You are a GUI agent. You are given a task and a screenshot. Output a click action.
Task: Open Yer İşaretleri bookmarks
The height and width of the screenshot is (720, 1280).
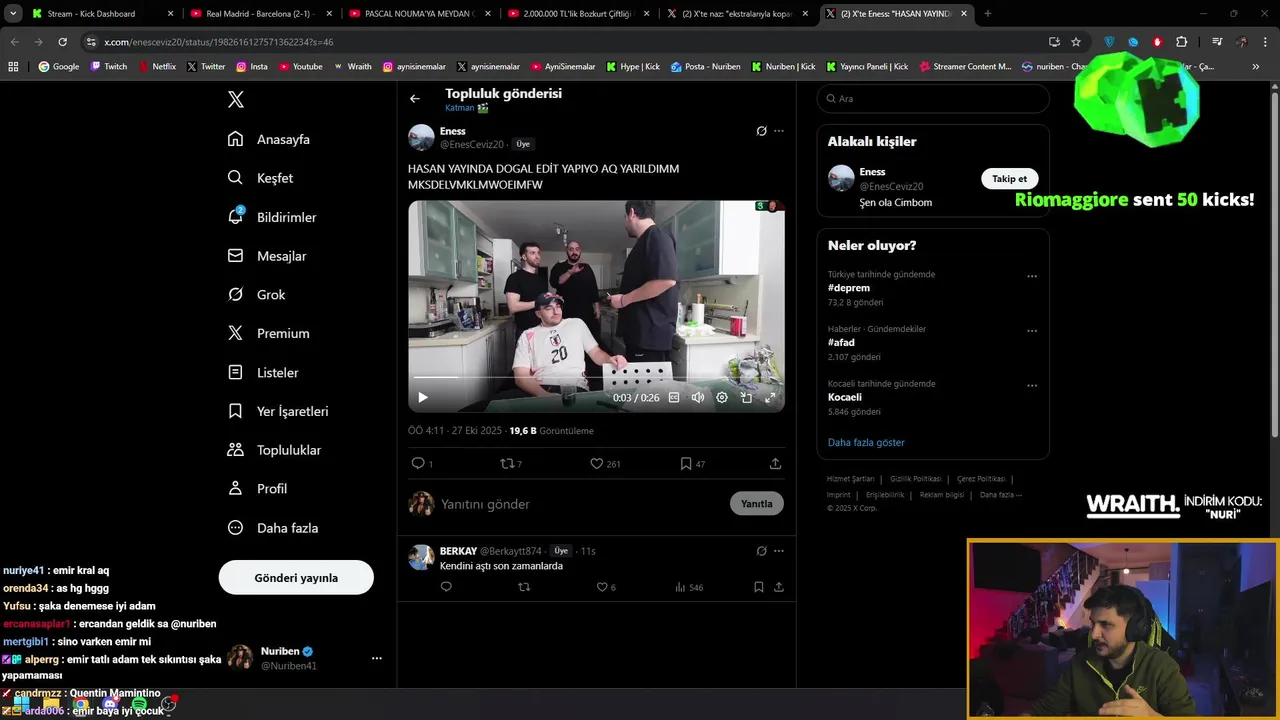(278, 411)
